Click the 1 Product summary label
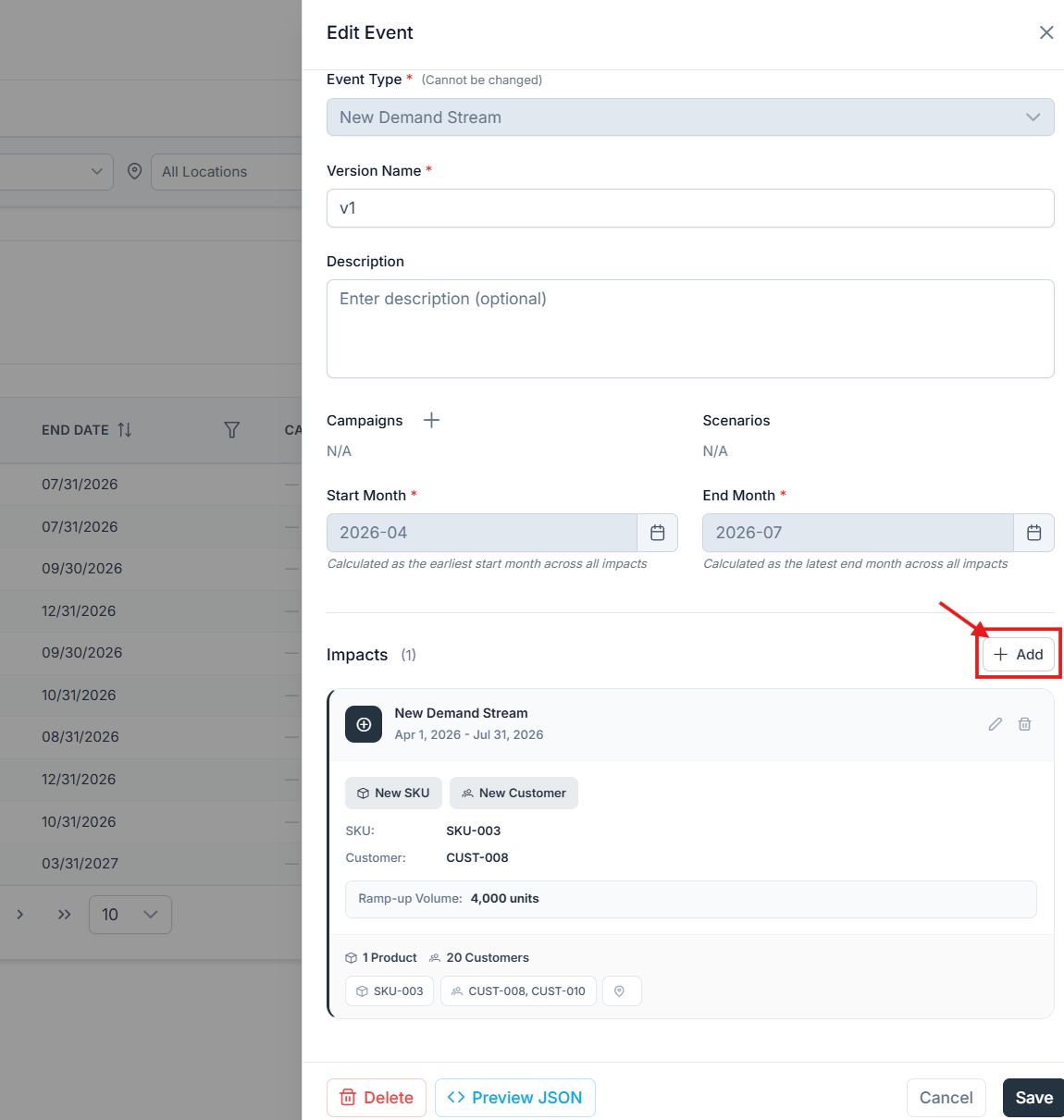 (x=381, y=957)
